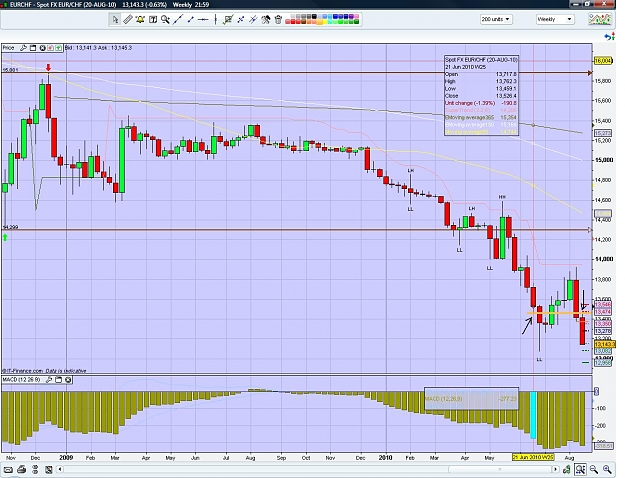The width and height of the screenshot is (625, 478).
Task: Click the green up arrow marker on chart
Action: (5, 238)
